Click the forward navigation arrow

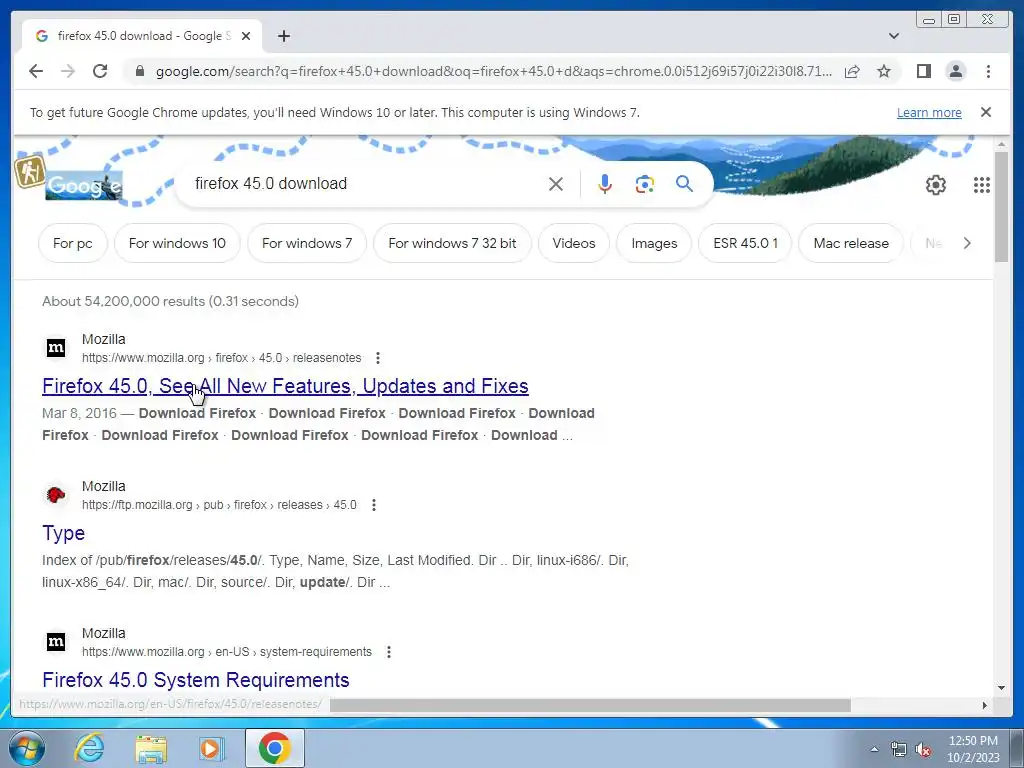[x=68, y=71]
